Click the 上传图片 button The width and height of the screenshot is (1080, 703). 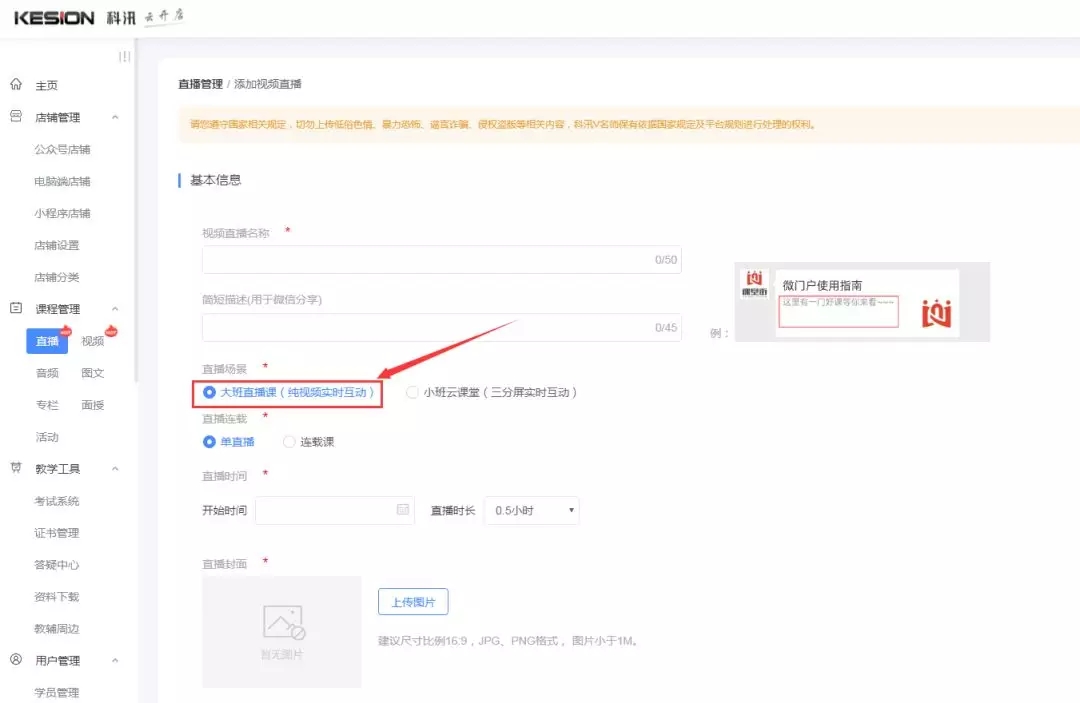(x=413, y=601)
